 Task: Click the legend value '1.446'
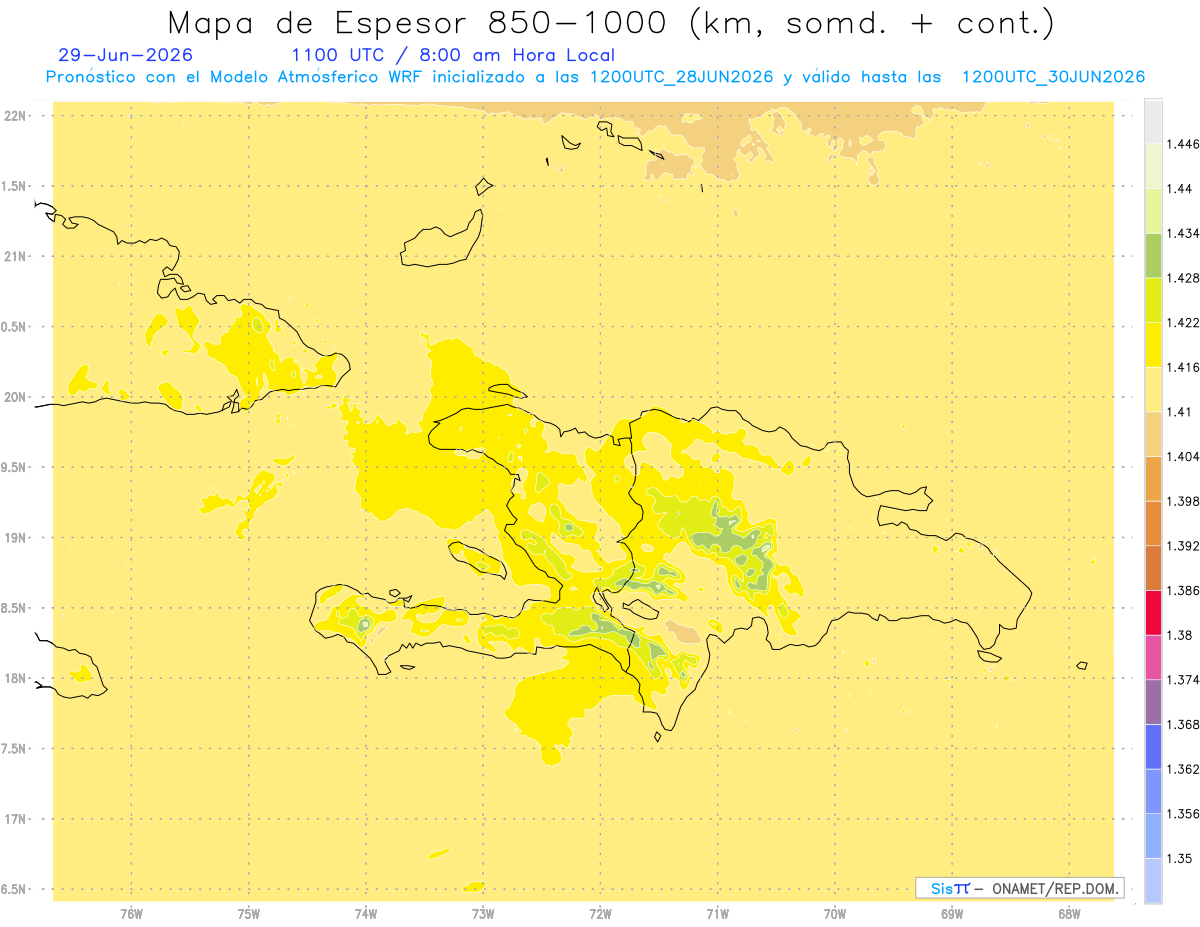(x=1183, y=144)
